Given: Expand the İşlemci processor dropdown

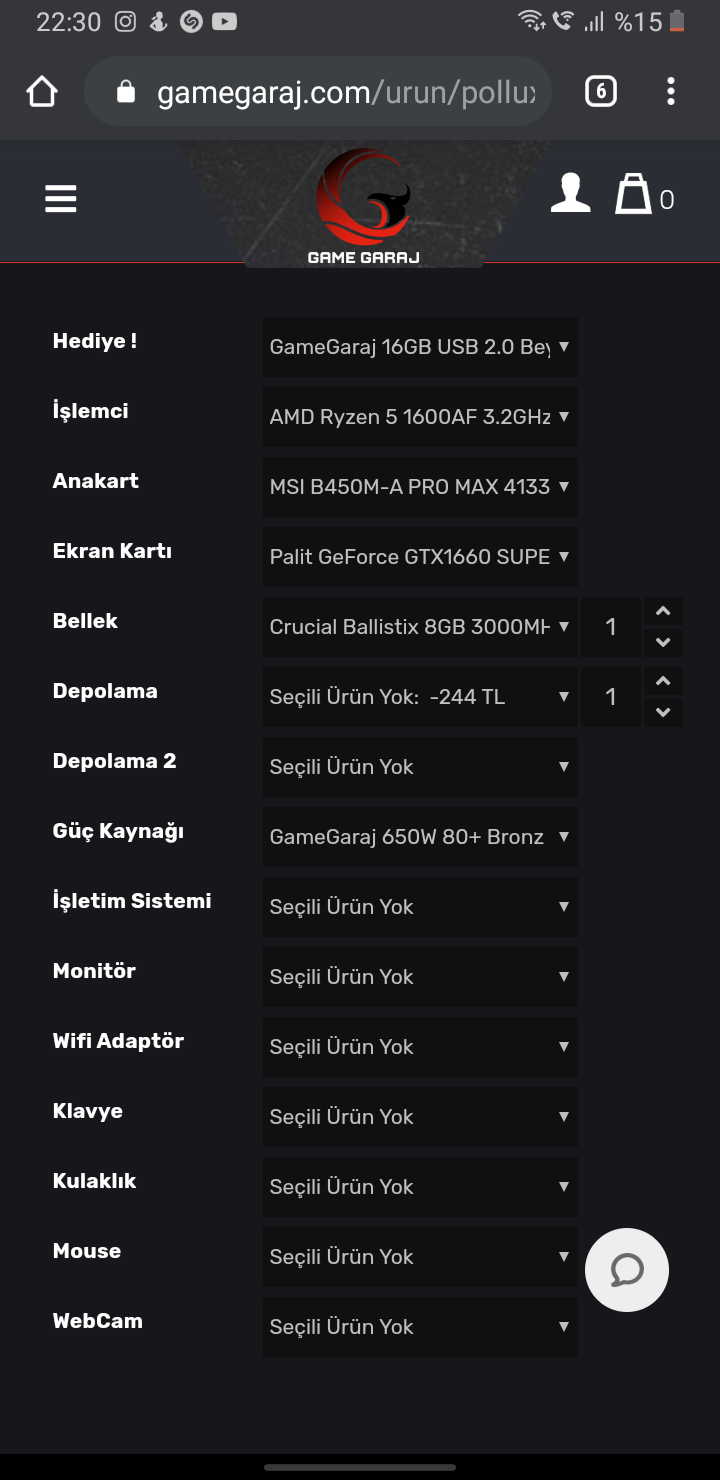Looking at the screenshot, I should pos(420,417).
